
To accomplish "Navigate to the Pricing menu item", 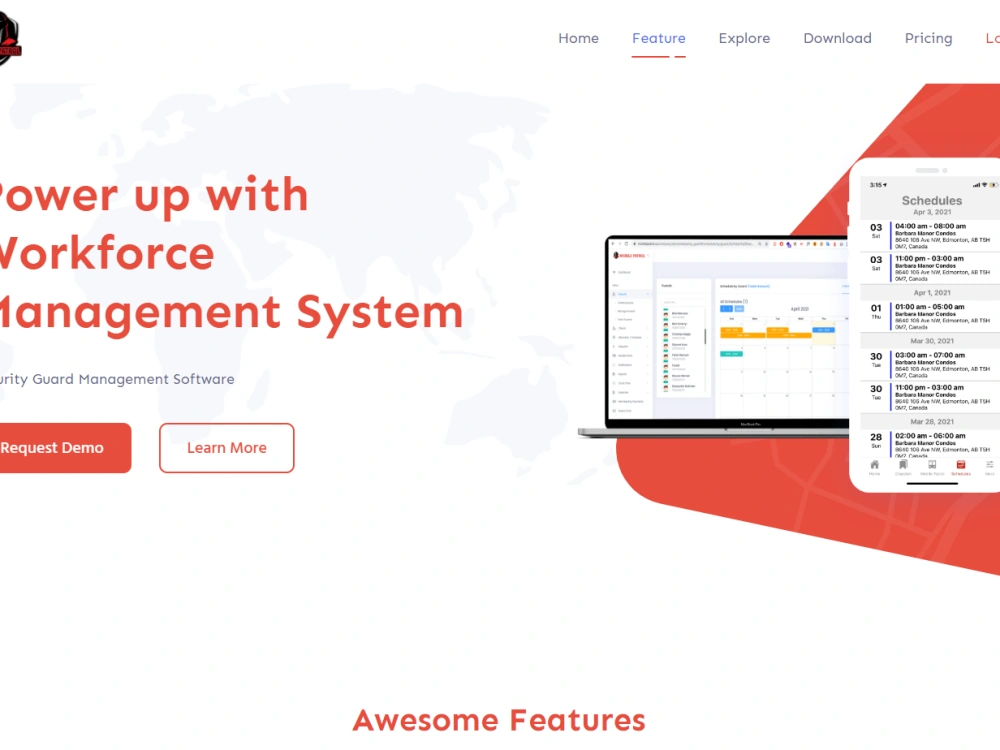I will click(929, 38).
